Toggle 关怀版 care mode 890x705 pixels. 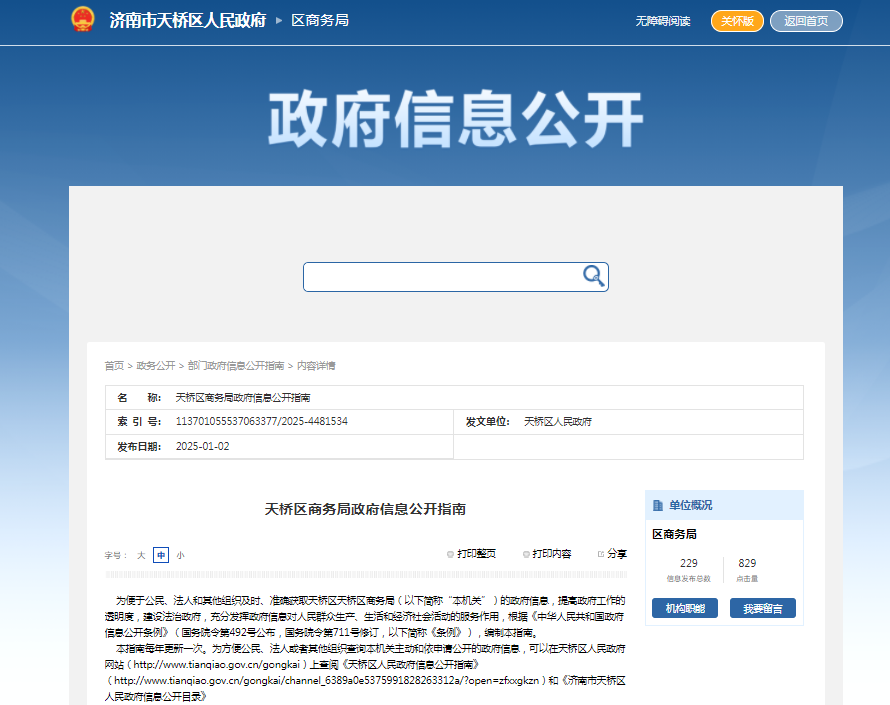tap(737, 21)
